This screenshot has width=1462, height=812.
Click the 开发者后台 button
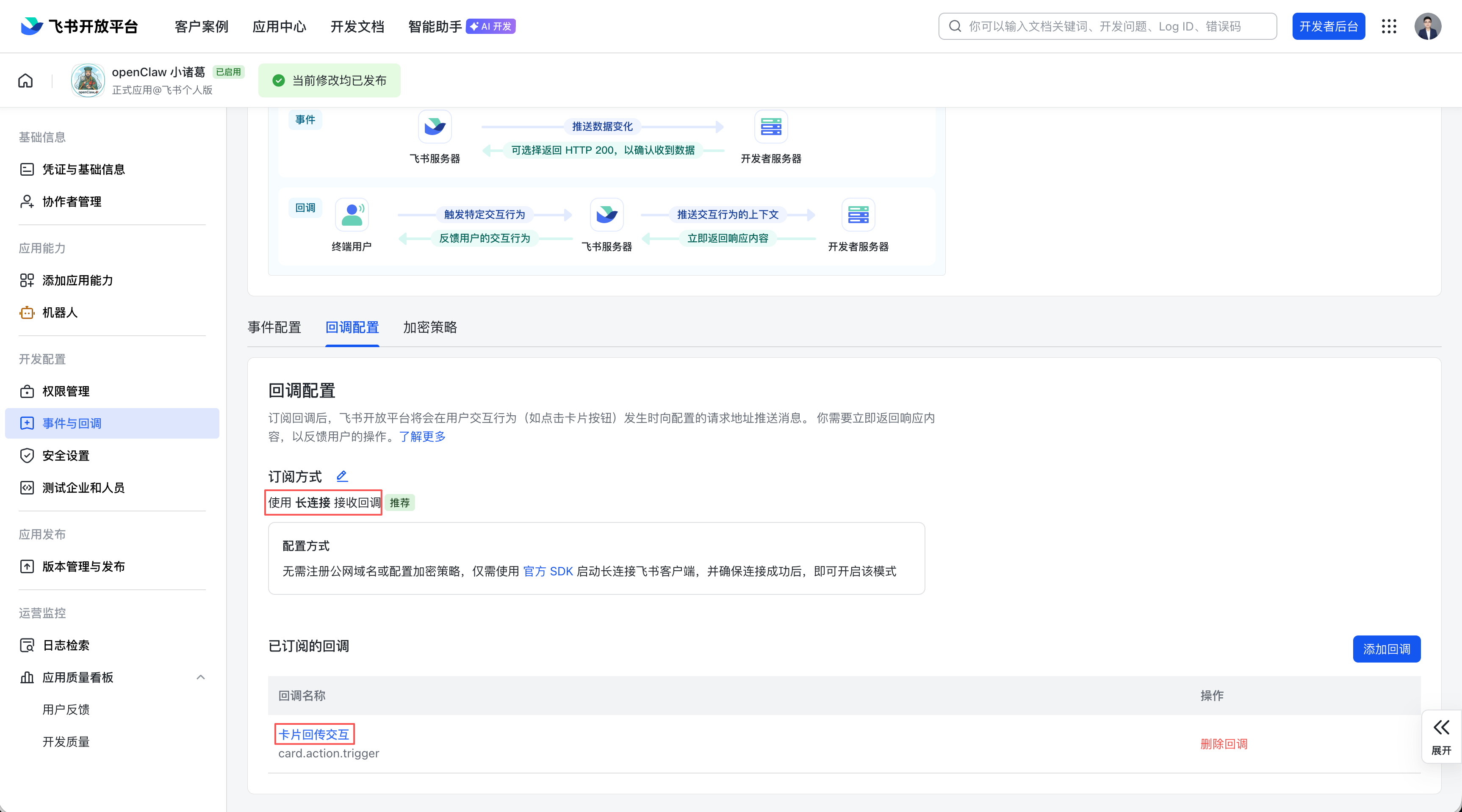tap(1328, 26)
